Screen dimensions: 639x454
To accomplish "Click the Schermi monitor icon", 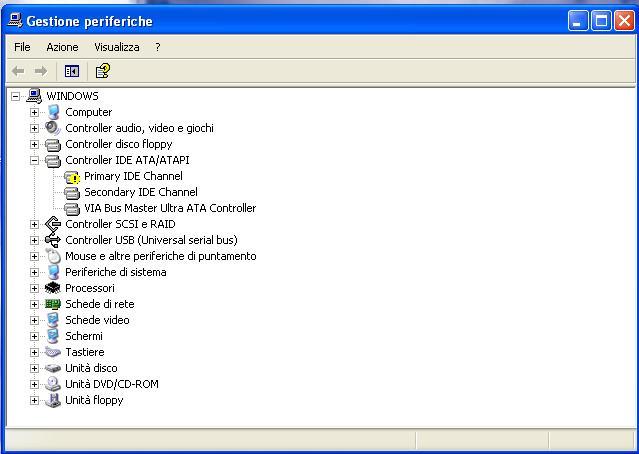I will pos(53,336).
